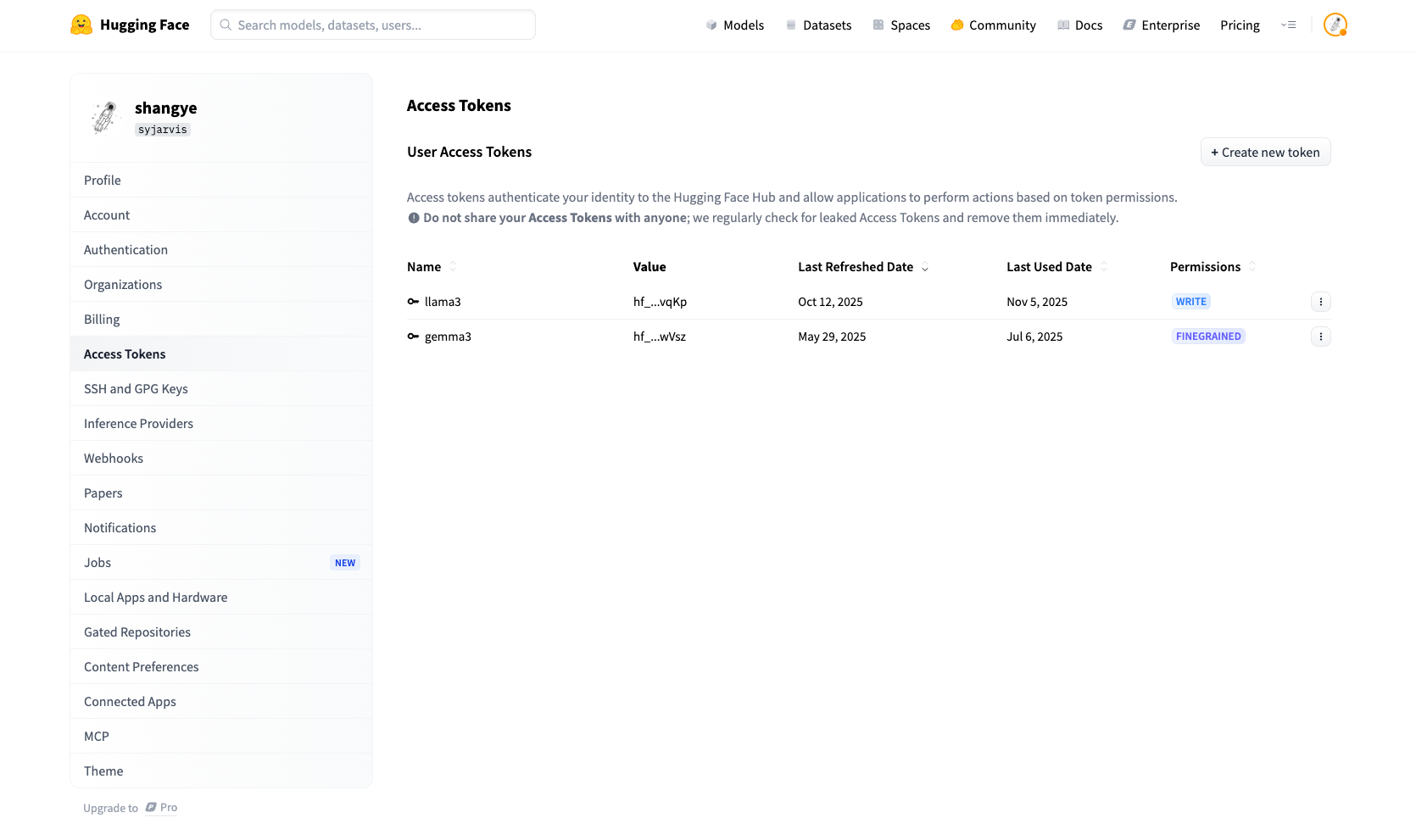1416x840 pixels.
Task: Click the info icon before Do not share
Action: pos(414,218)
